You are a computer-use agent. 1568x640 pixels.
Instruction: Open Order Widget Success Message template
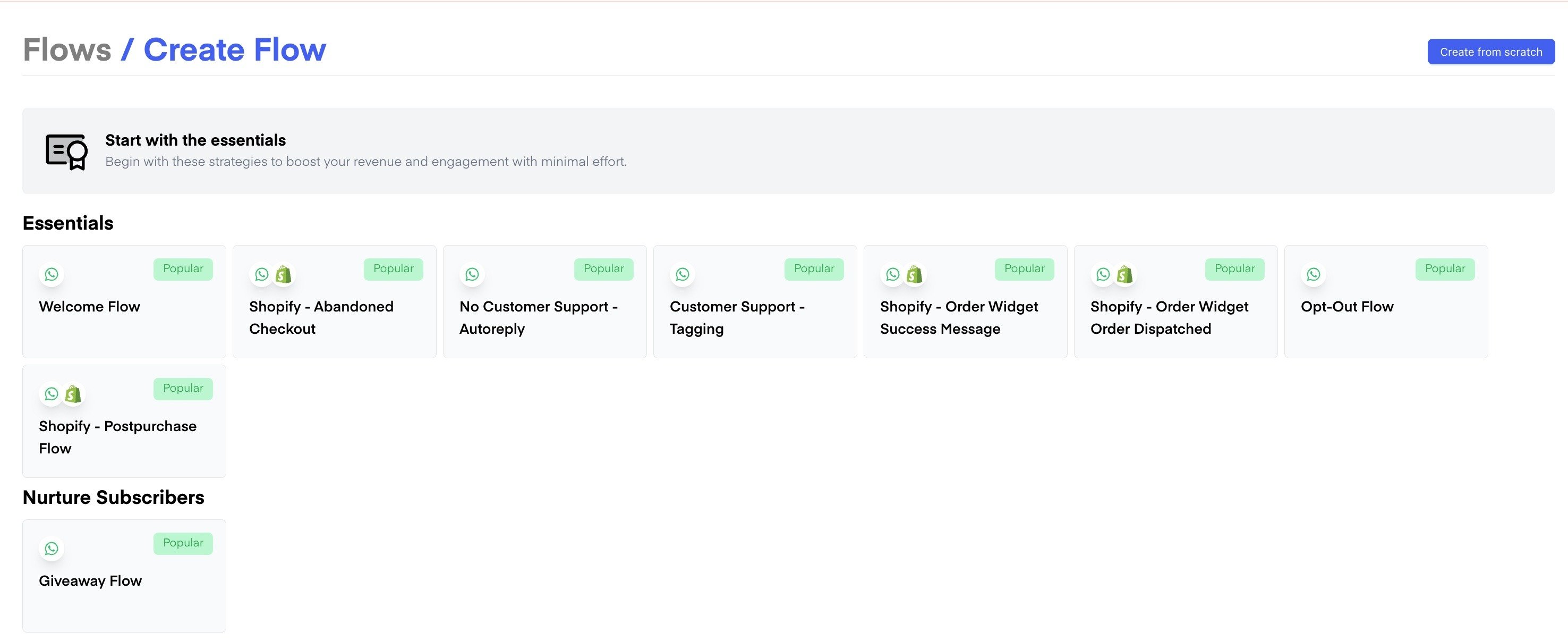tap(965, 301)
